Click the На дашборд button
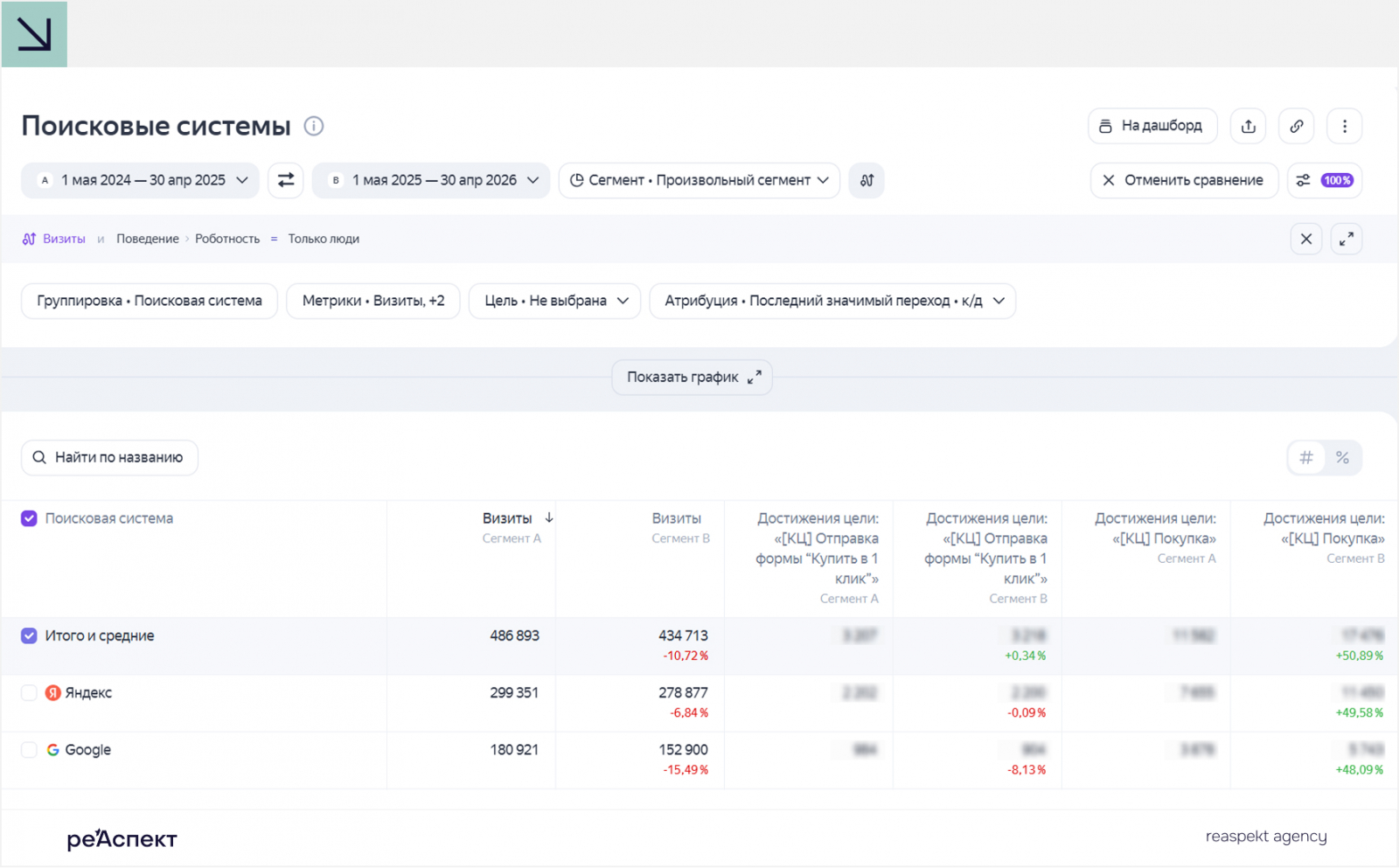1399x868 pixels. [x=1152, y=126]
